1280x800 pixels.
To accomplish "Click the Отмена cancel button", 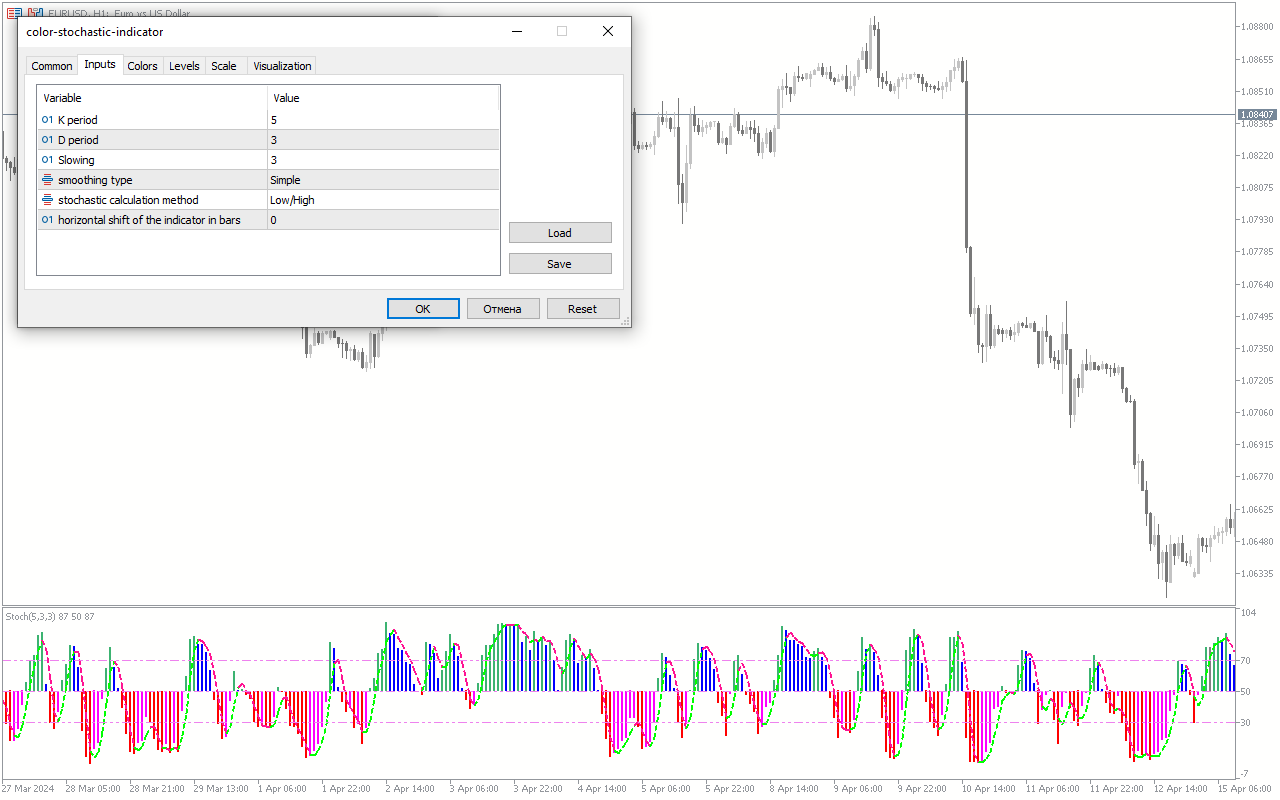I will coord(503,309).
